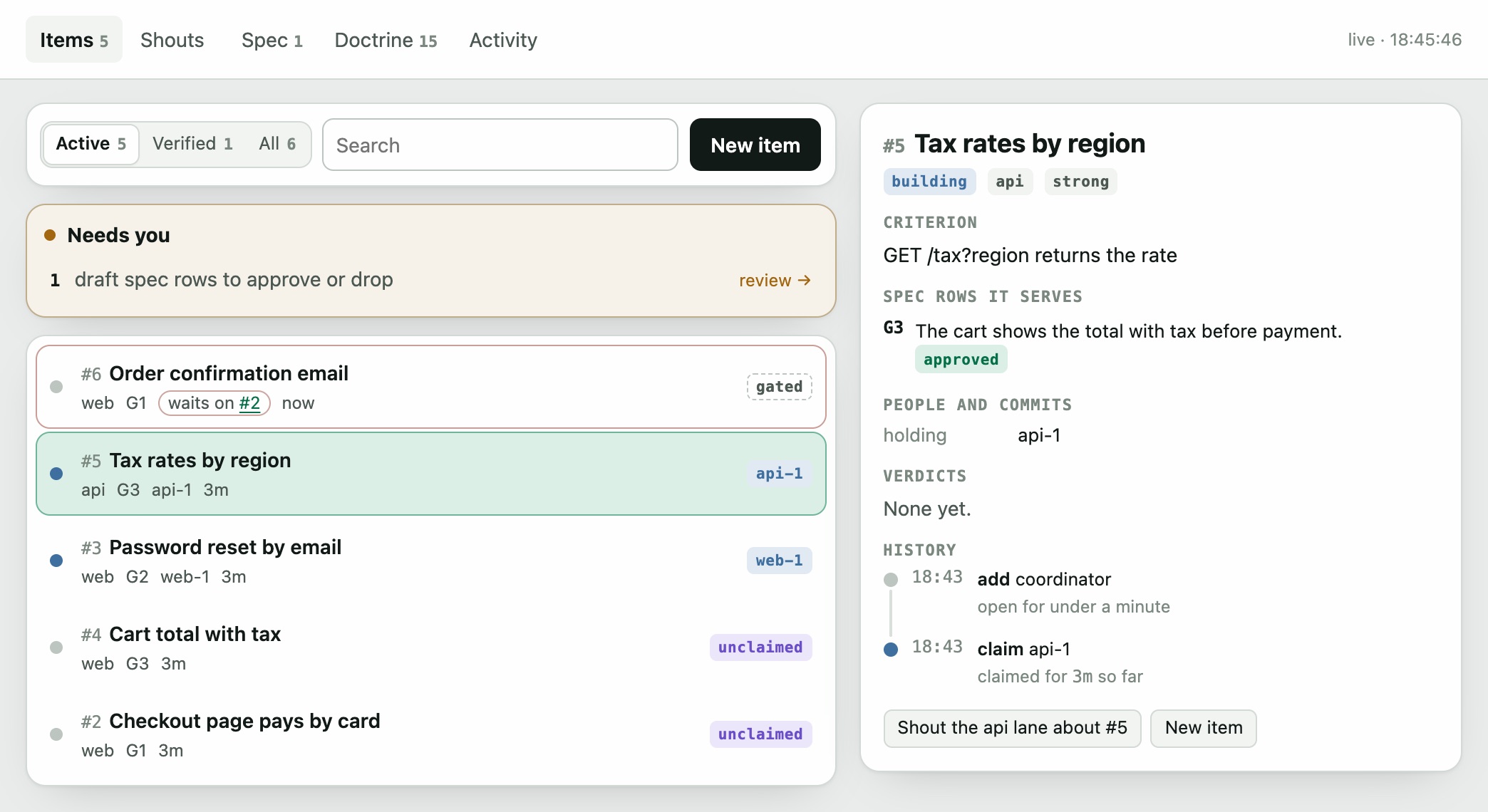1488x812 pixels.
Task: Open item #3 Password reset by email
Action: coord(430,561)
